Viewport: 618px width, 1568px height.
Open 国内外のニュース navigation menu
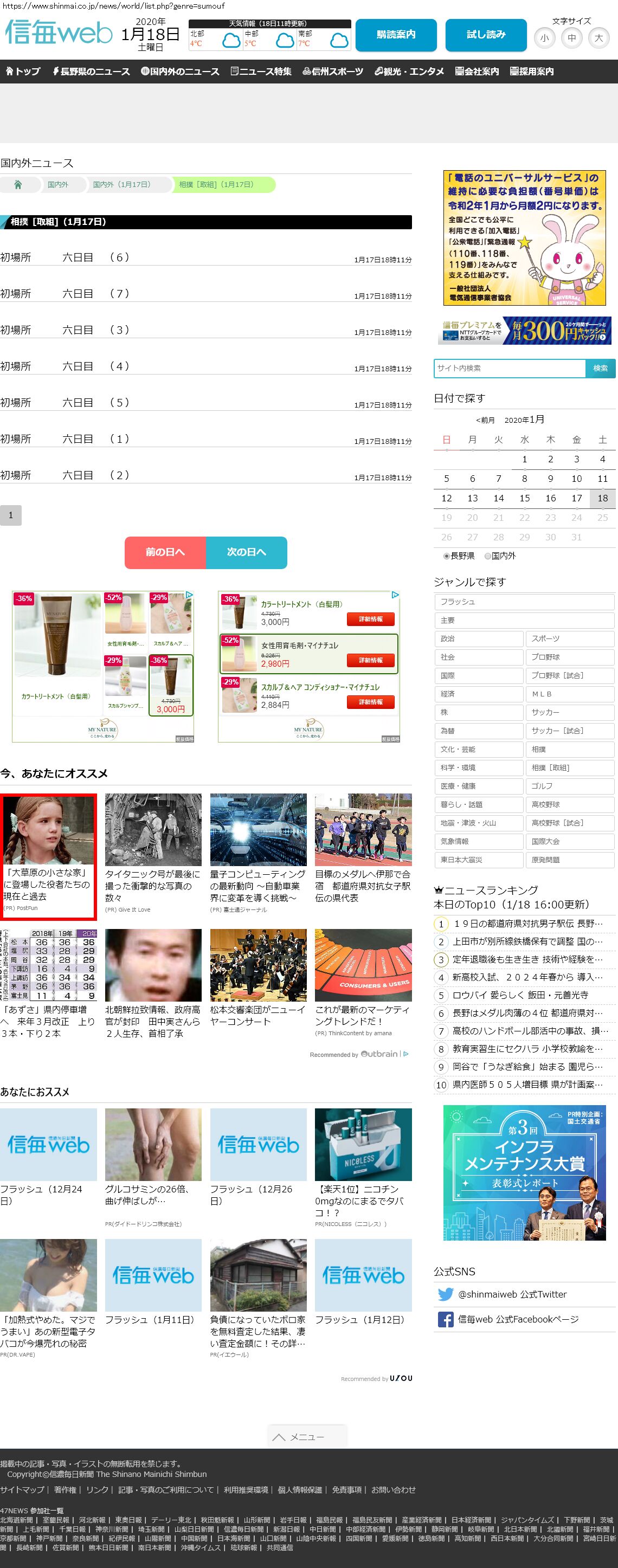point(180,71)
